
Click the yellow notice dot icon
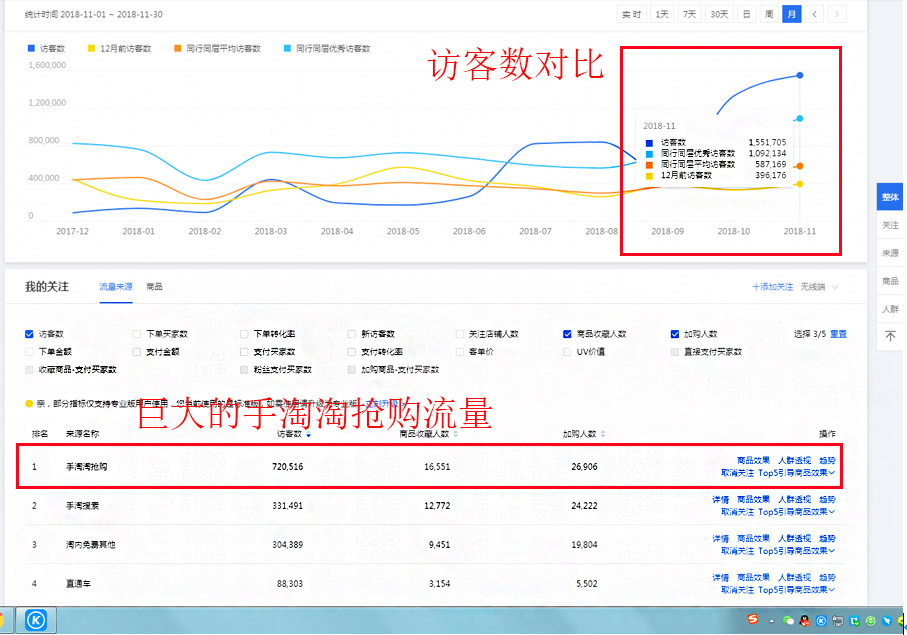27,403
